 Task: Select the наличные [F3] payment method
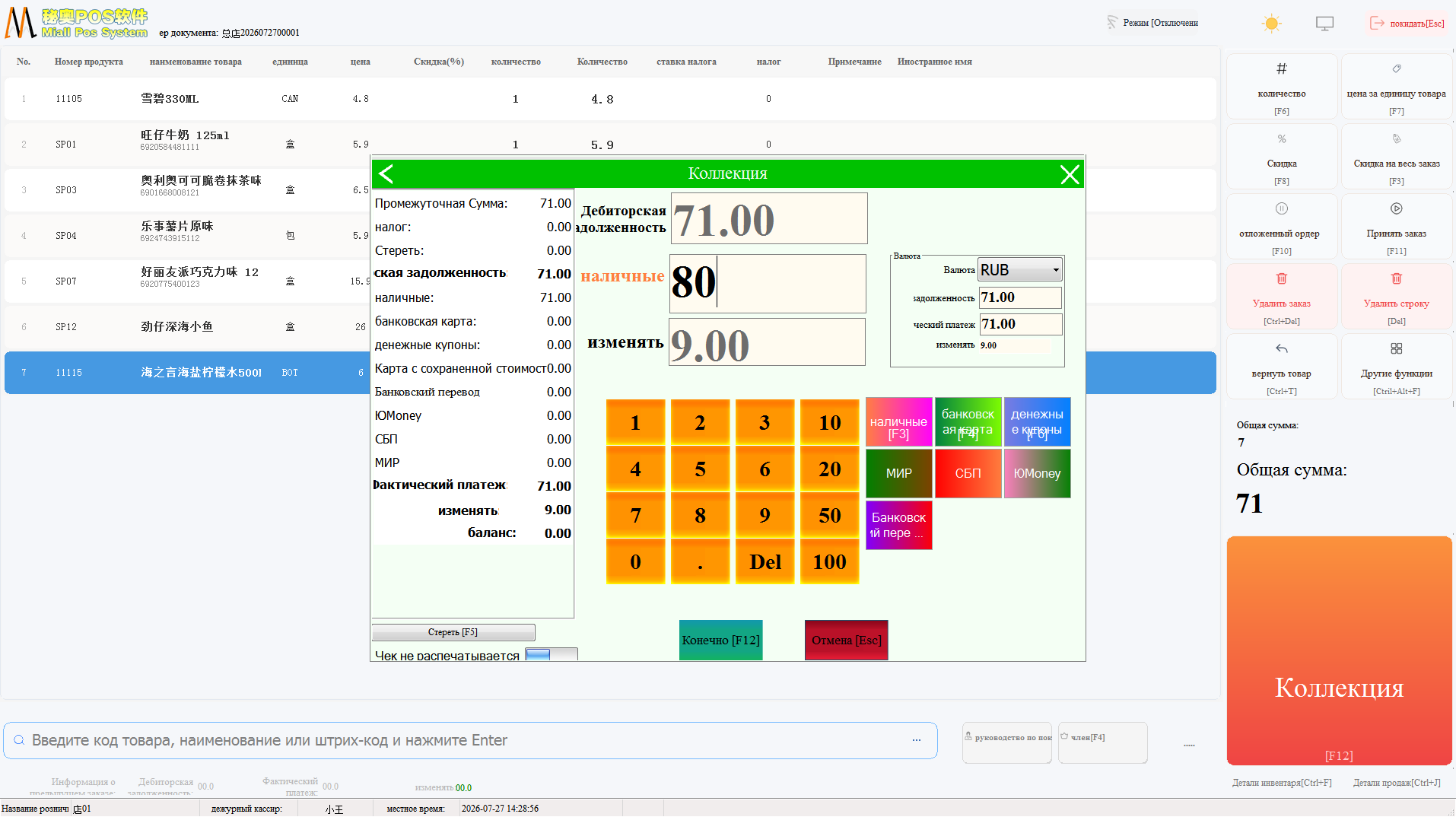tap(898, 422)
